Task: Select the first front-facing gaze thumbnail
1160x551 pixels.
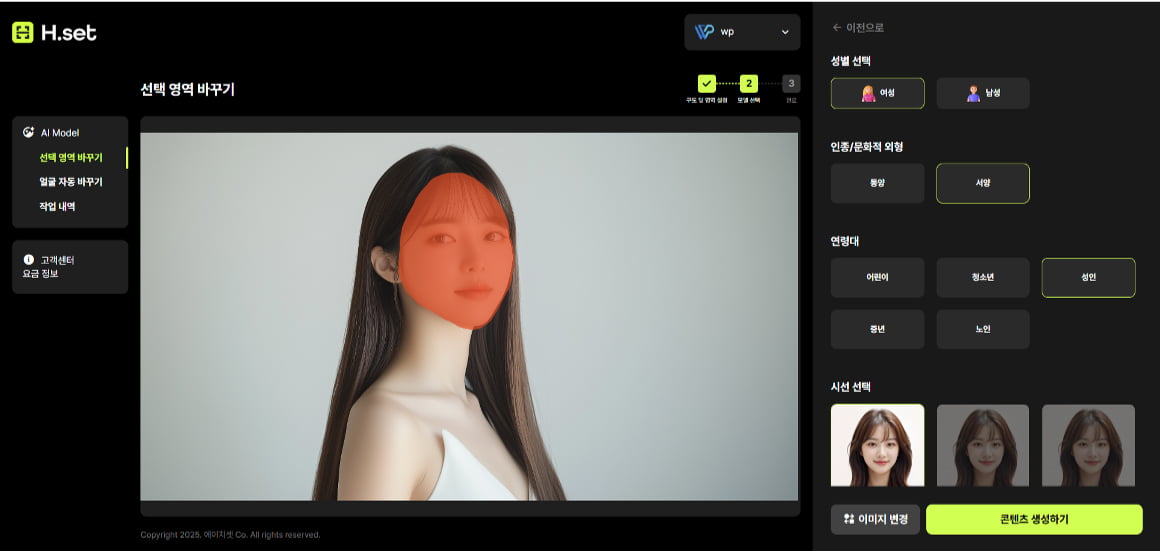Action: pos(877,445)
